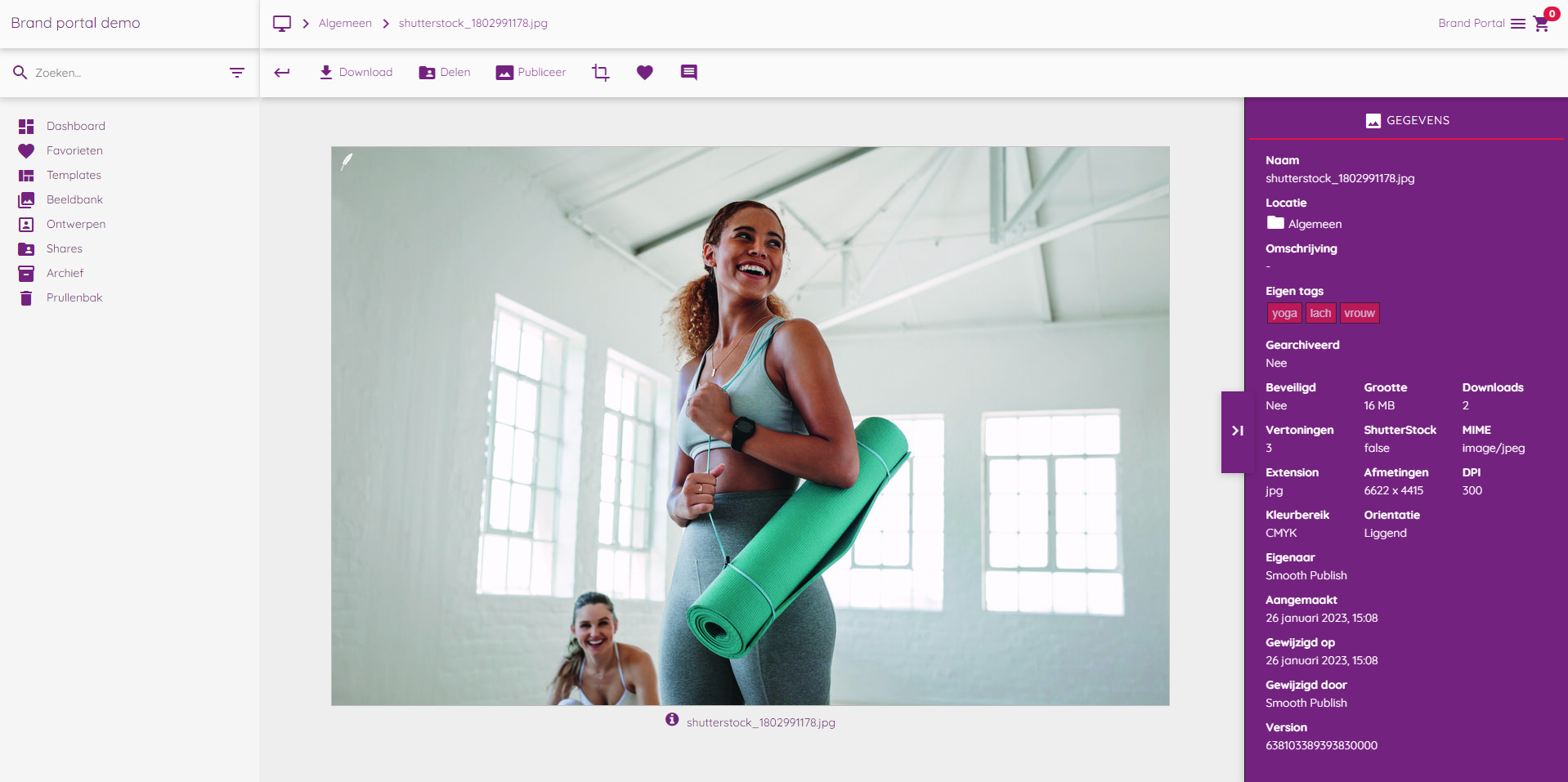Open the hamburger menu near Brand Portal
This screenshot has height=782, width=1568.
click(1519, 23)
